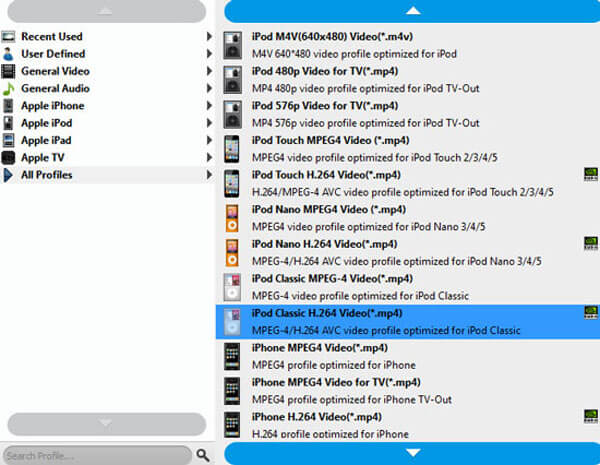The height and width of the screenshot is (465, 600).
Task: Select iPod 576p Video for TV(*.mp4) title
Action: coord(325,106)
